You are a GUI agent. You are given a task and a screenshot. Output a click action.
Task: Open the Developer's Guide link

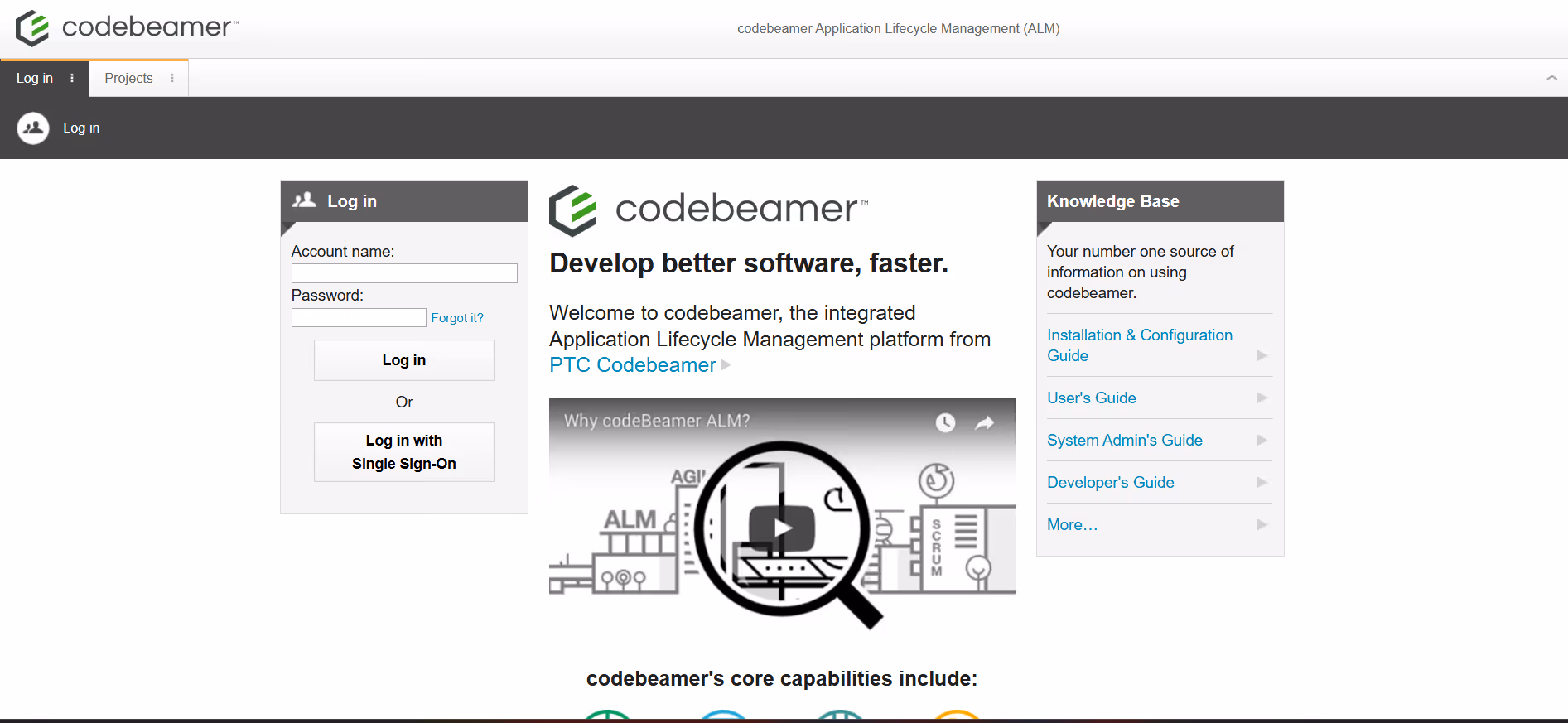coord(1111,482)
